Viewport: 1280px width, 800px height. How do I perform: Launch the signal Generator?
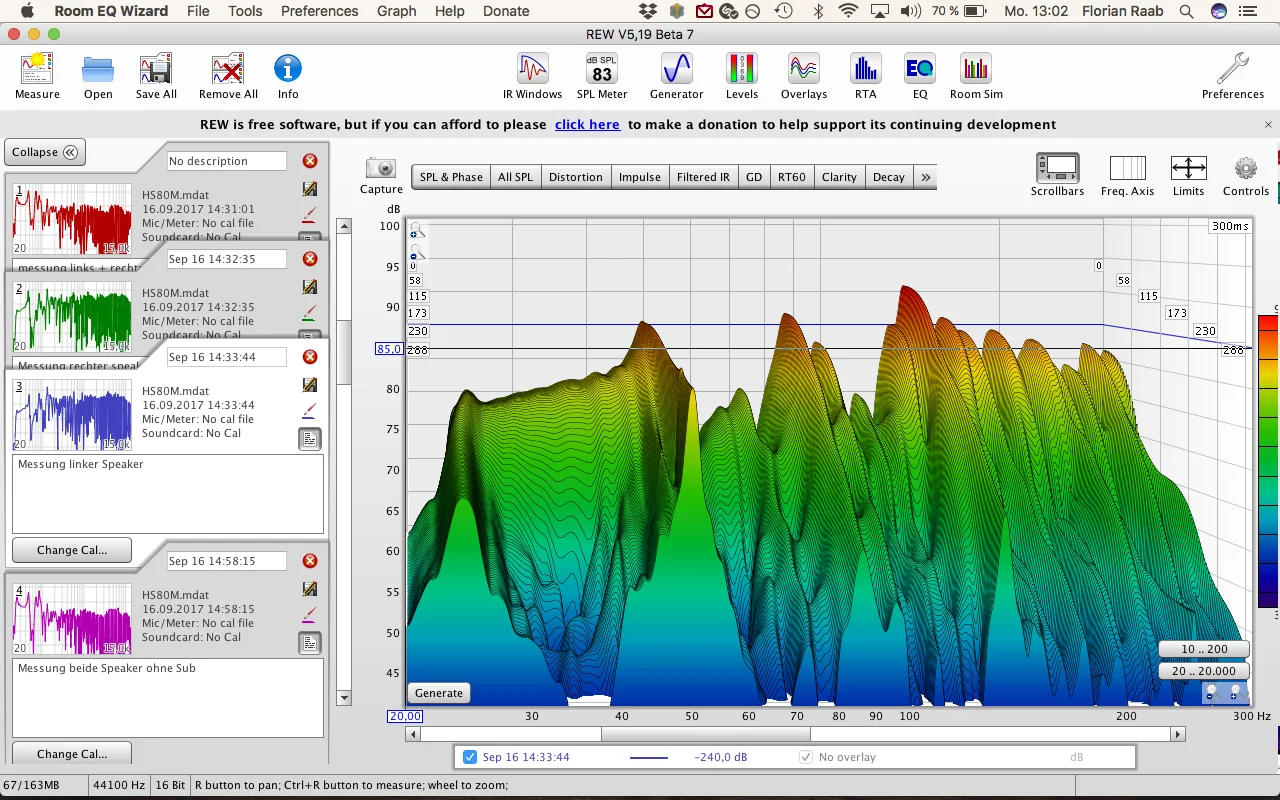click(677, 76)
